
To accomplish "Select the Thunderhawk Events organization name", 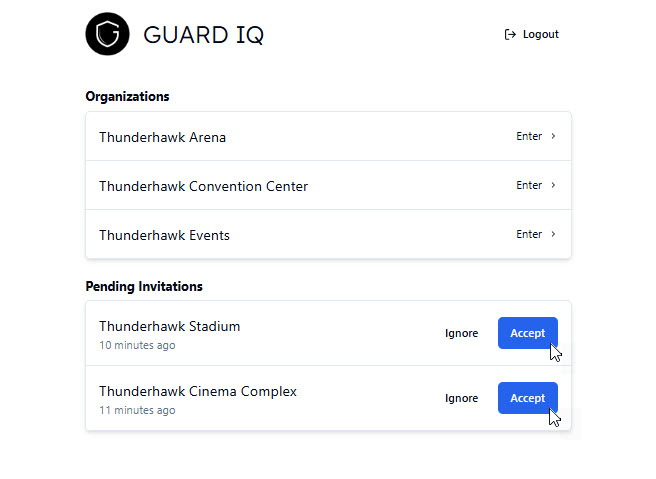I will (164, 235).
